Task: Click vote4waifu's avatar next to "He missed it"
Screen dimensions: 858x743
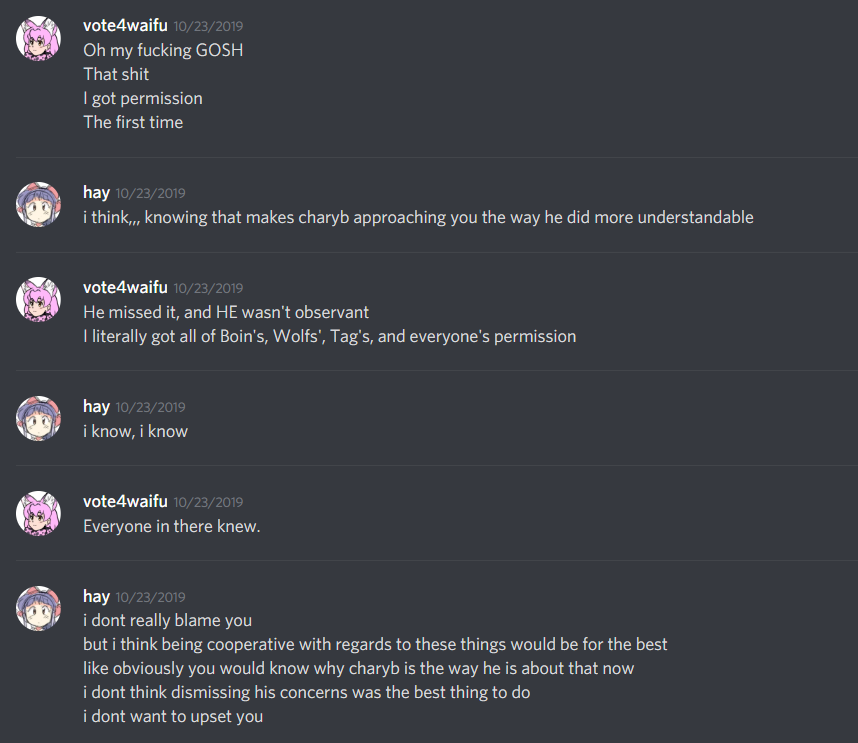Action: (x=39, y=299)
